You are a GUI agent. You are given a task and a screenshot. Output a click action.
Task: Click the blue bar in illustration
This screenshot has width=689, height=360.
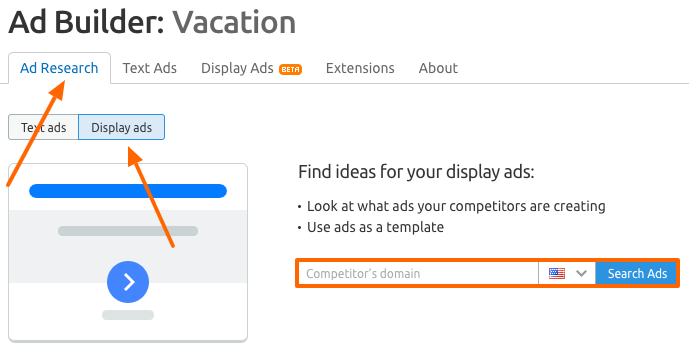pos(128,191)
